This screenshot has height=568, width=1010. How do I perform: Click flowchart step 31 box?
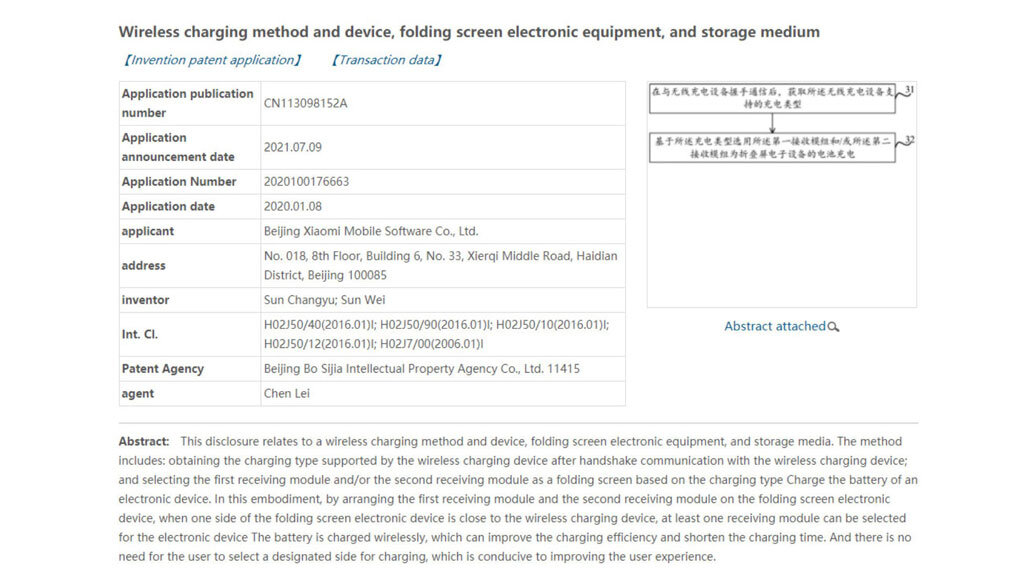click(x=773, y=96)
